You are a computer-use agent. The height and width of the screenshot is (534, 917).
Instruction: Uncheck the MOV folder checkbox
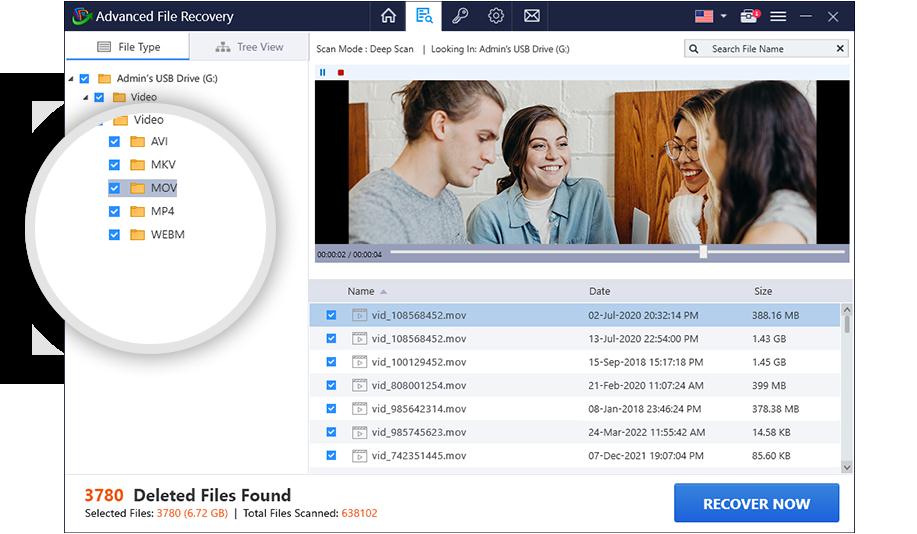[x=114, y=188]
